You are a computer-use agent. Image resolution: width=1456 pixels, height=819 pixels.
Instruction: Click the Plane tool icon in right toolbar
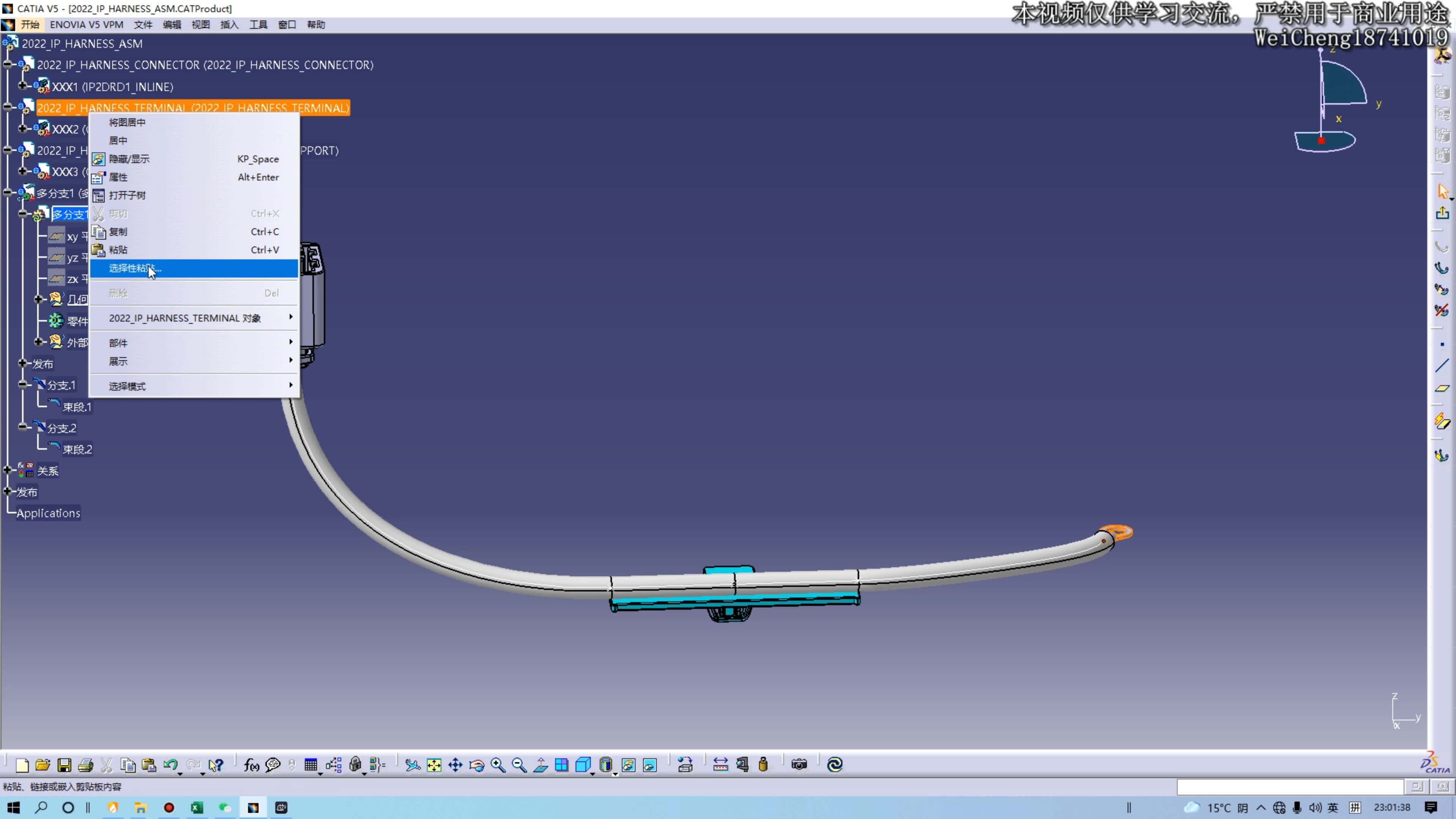pos(1442,388)
